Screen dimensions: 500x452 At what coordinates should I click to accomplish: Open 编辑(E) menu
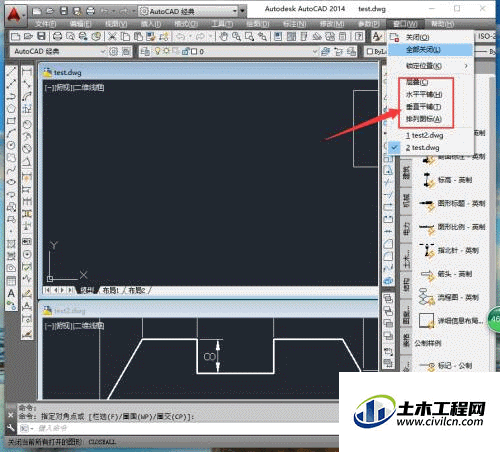point(81,24)
